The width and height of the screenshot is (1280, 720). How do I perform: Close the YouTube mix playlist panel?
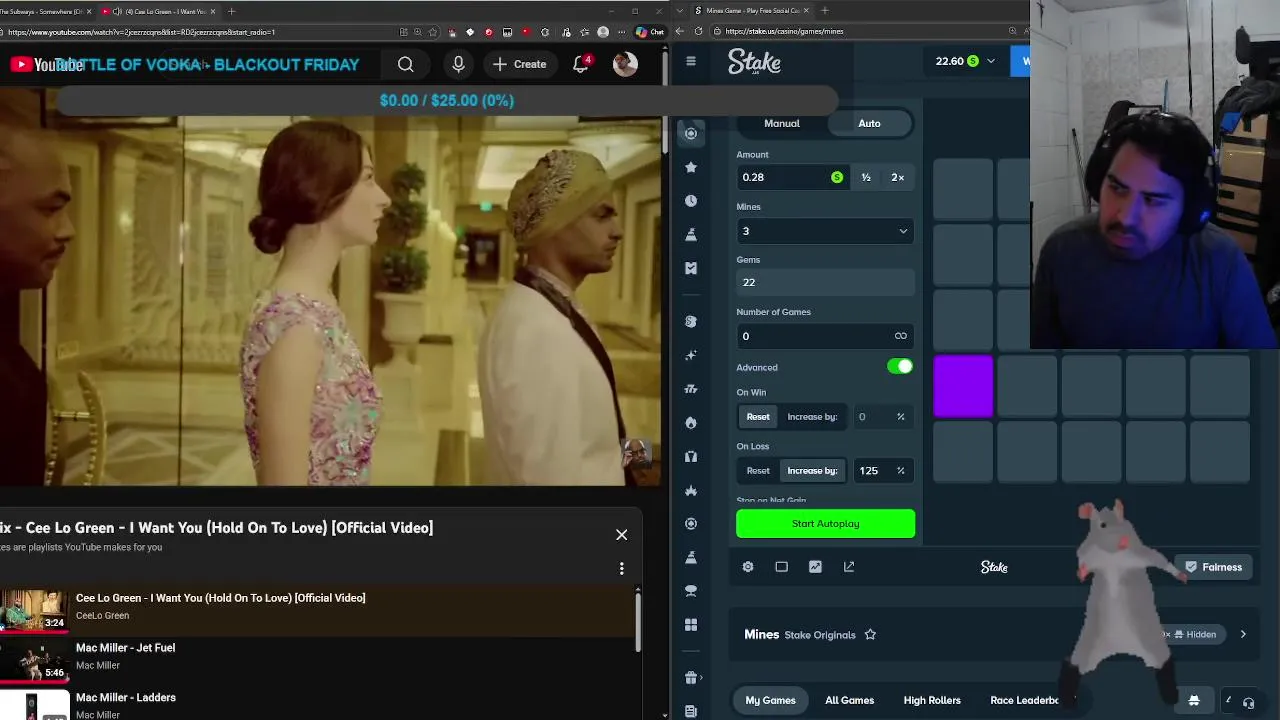pyautogui.click(x=621, y=535)
